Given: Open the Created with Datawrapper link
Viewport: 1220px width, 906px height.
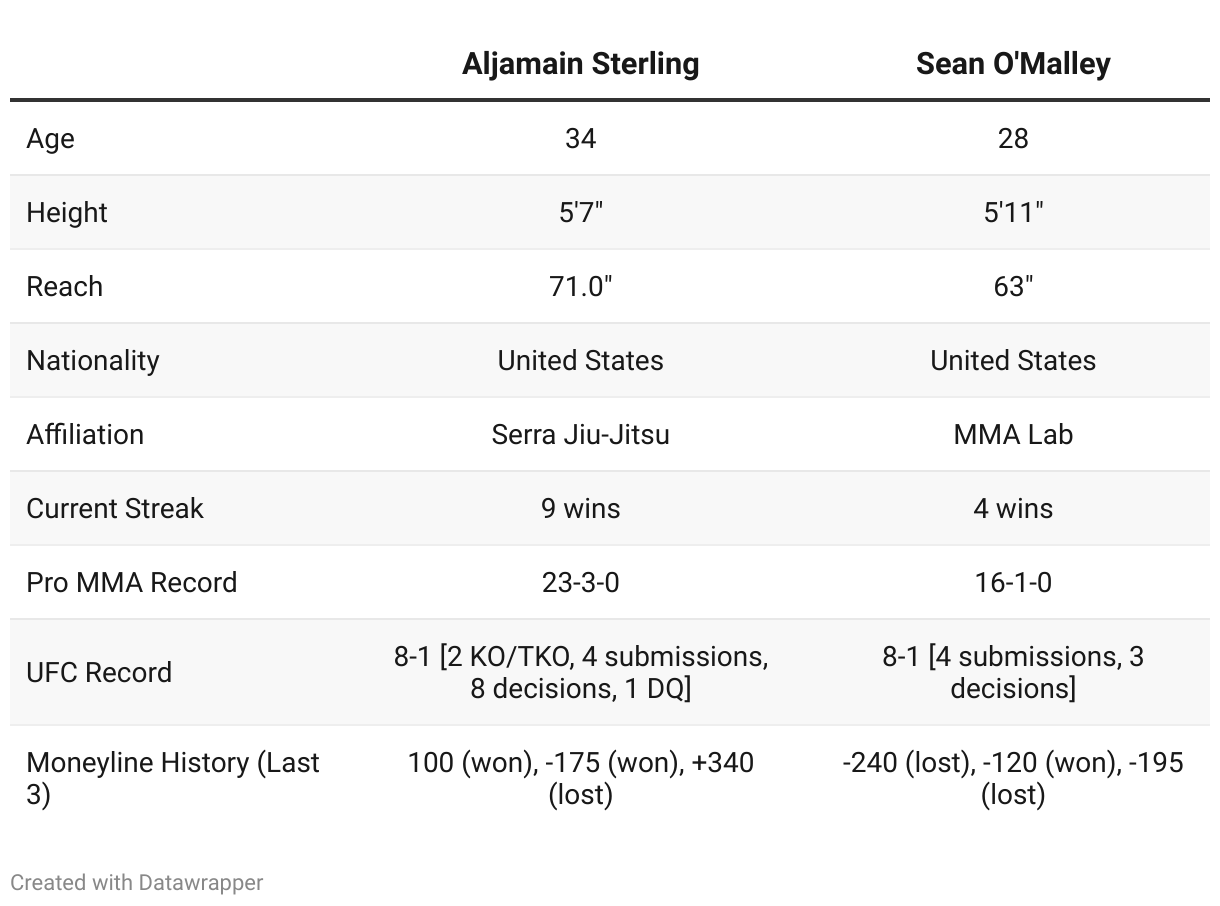Looking at the screenshot, I should (137, 882).
